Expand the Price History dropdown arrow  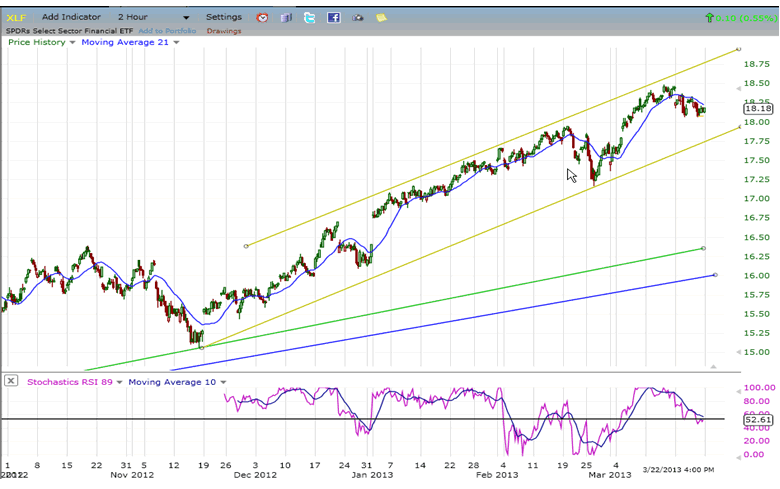click(x=71, y=42)
